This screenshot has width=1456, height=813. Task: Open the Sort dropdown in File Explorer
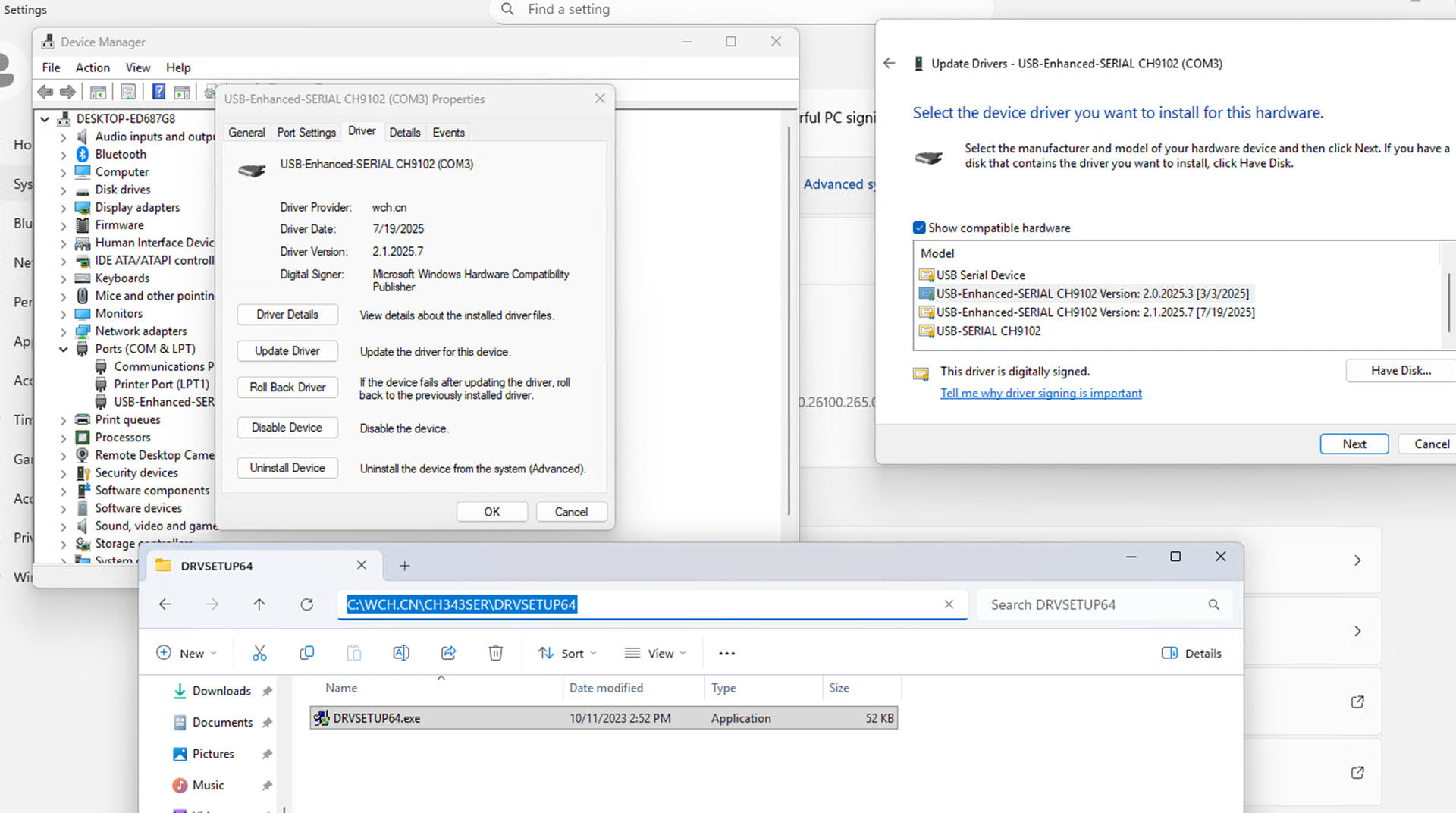coord(567,653)
